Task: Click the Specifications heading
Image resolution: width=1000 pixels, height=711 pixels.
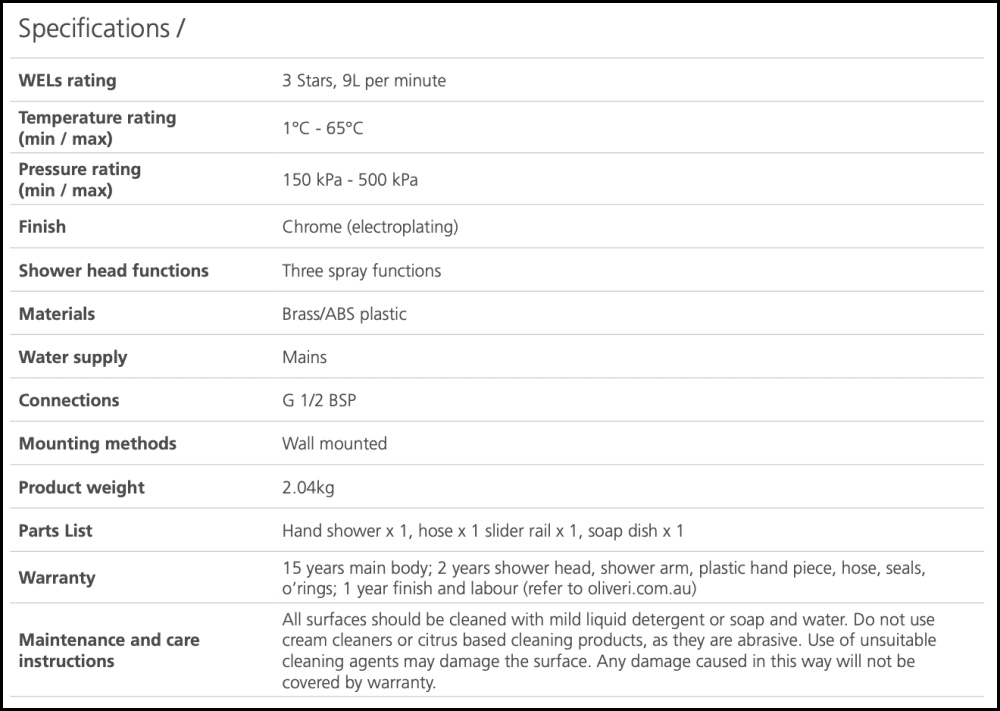Action: point(101,29)
